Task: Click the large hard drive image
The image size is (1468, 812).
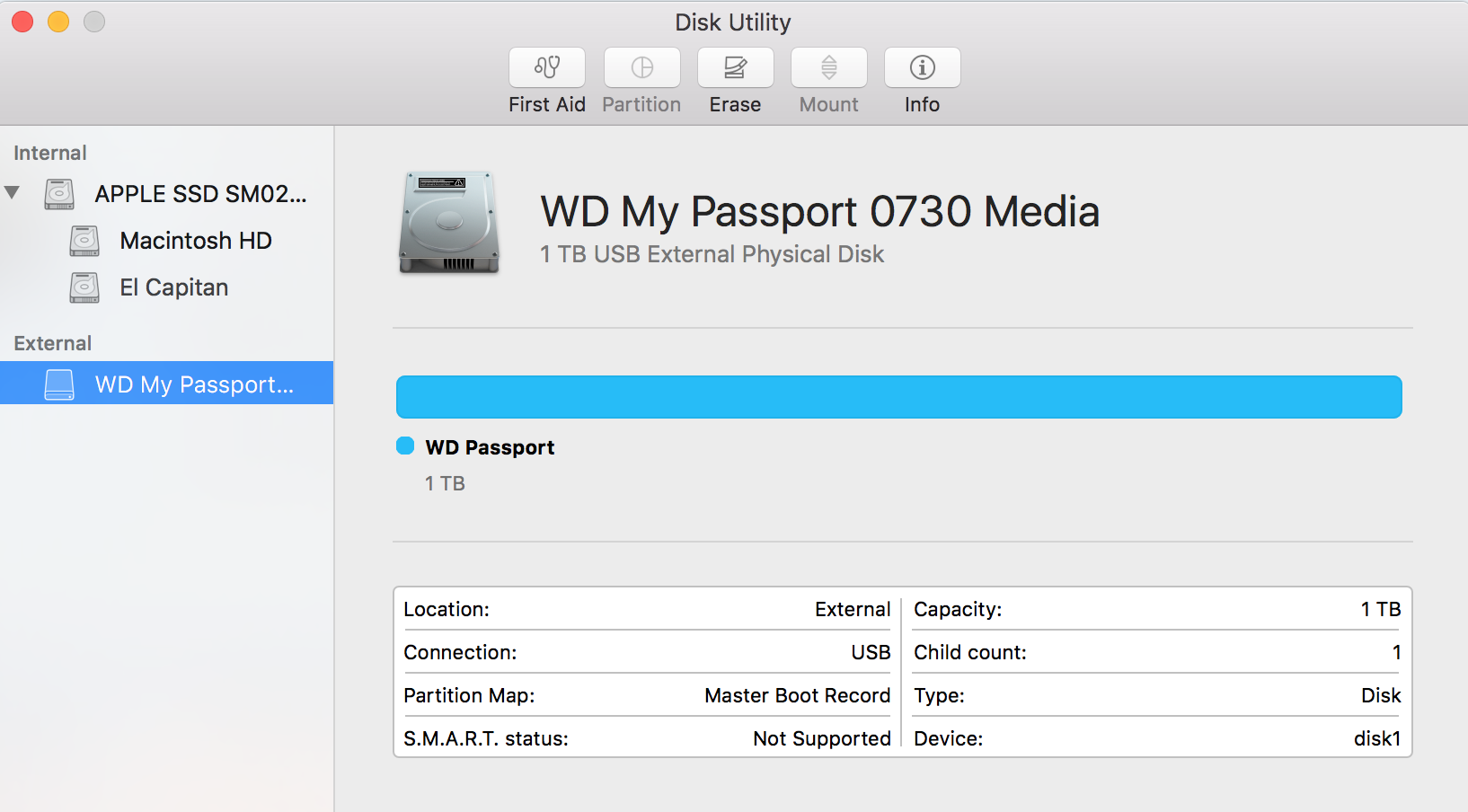Action: (x=449, y=223)
